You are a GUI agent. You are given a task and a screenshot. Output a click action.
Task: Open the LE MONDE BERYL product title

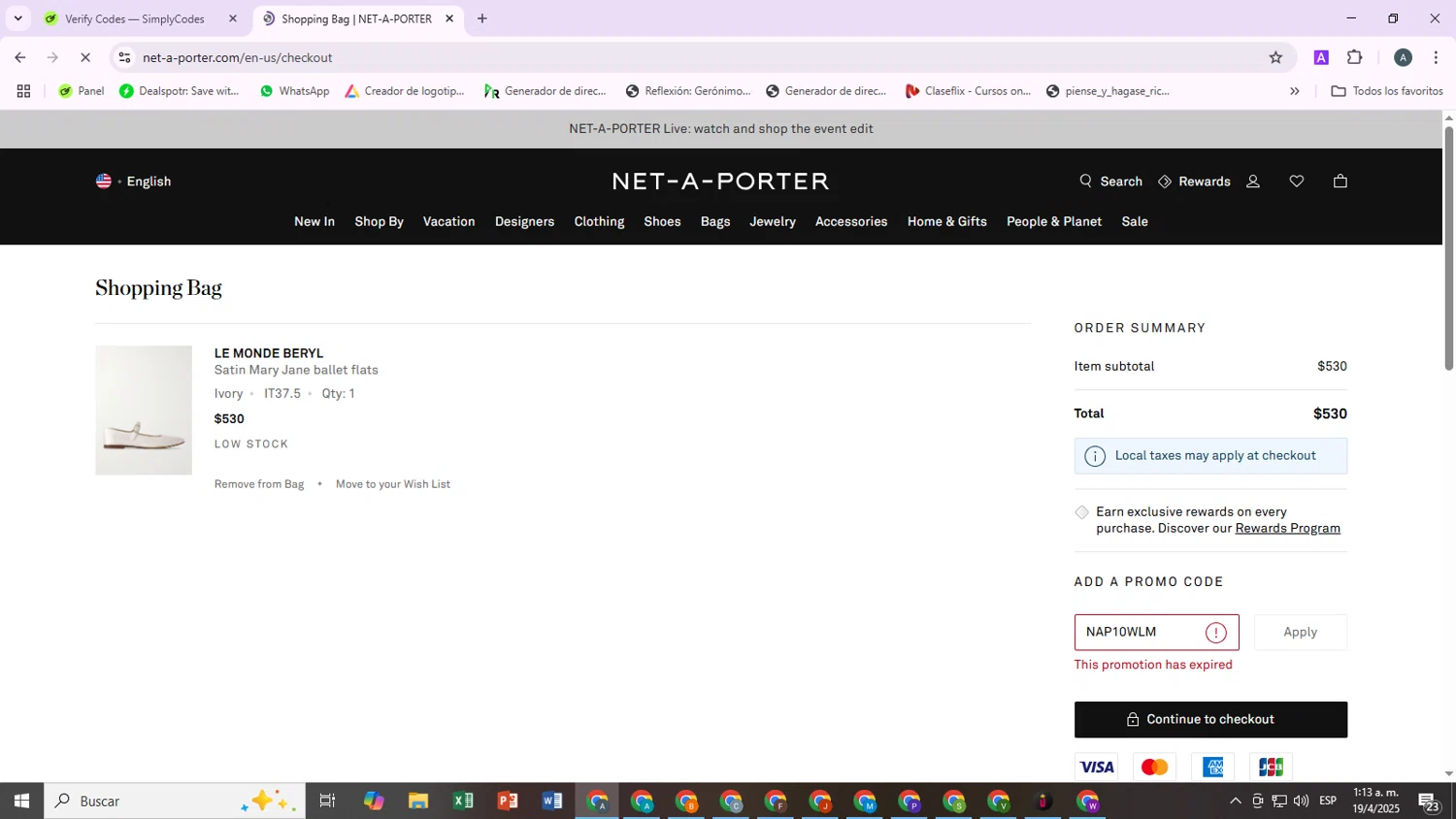pos(269,353)
